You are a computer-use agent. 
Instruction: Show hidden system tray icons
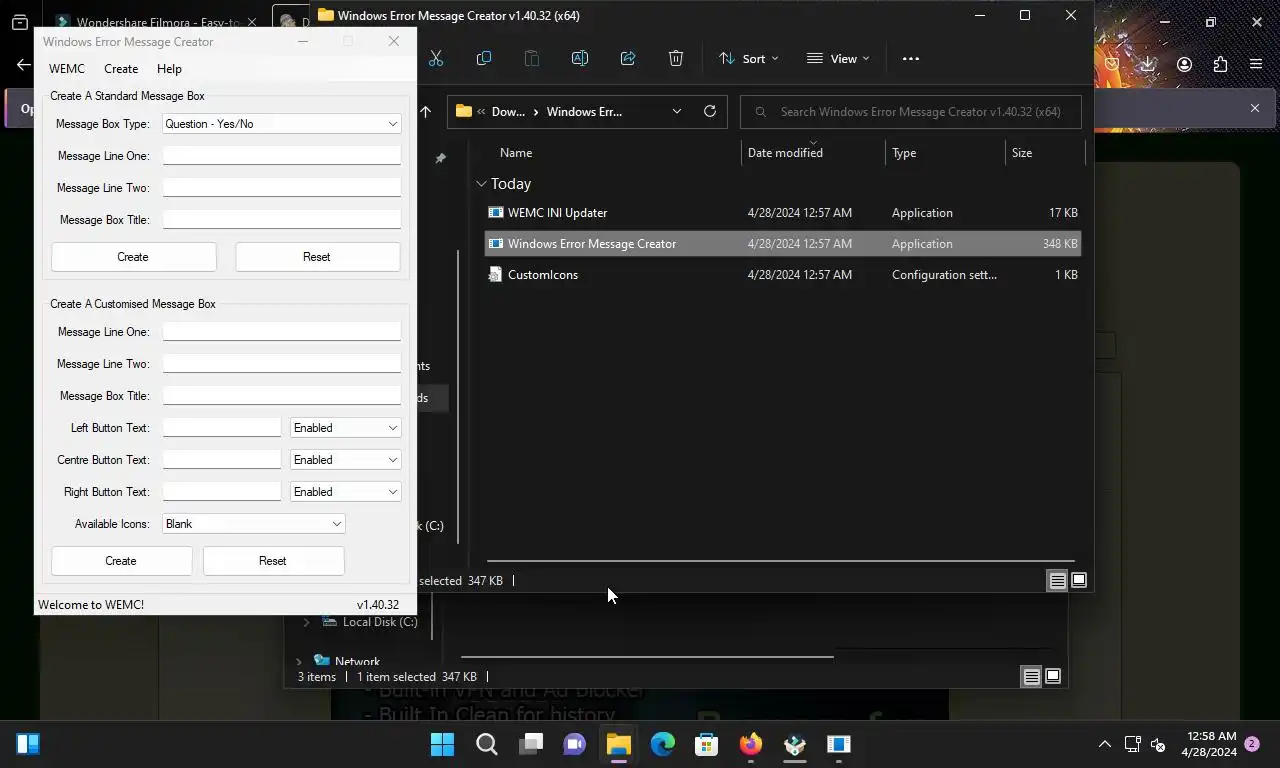(x=1105, y=744)
